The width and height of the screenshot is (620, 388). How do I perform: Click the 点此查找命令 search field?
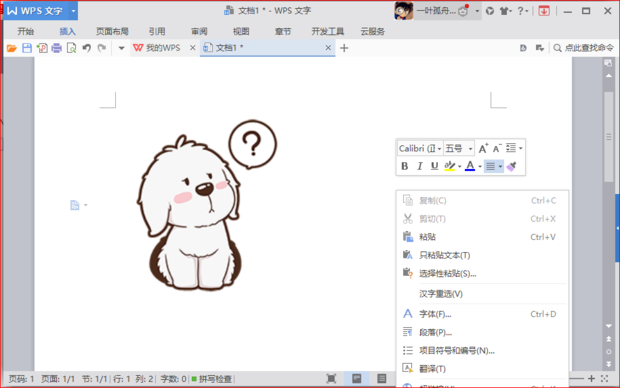(584, 48)
